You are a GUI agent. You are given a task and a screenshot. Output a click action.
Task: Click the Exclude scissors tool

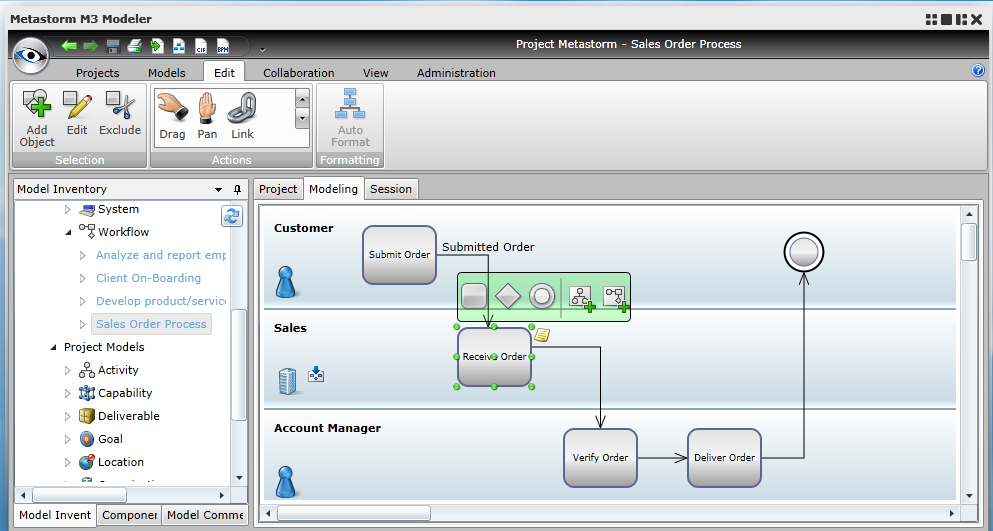coord(120,113)
